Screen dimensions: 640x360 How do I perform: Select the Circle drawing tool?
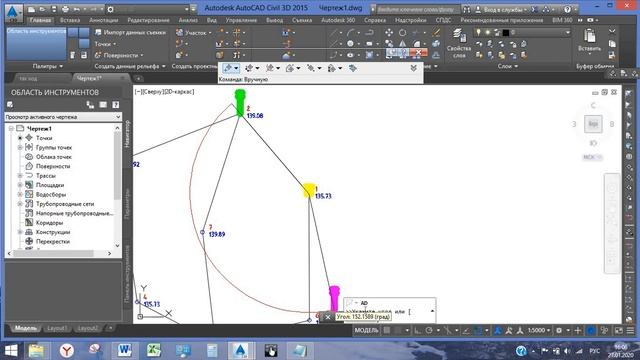351,43
